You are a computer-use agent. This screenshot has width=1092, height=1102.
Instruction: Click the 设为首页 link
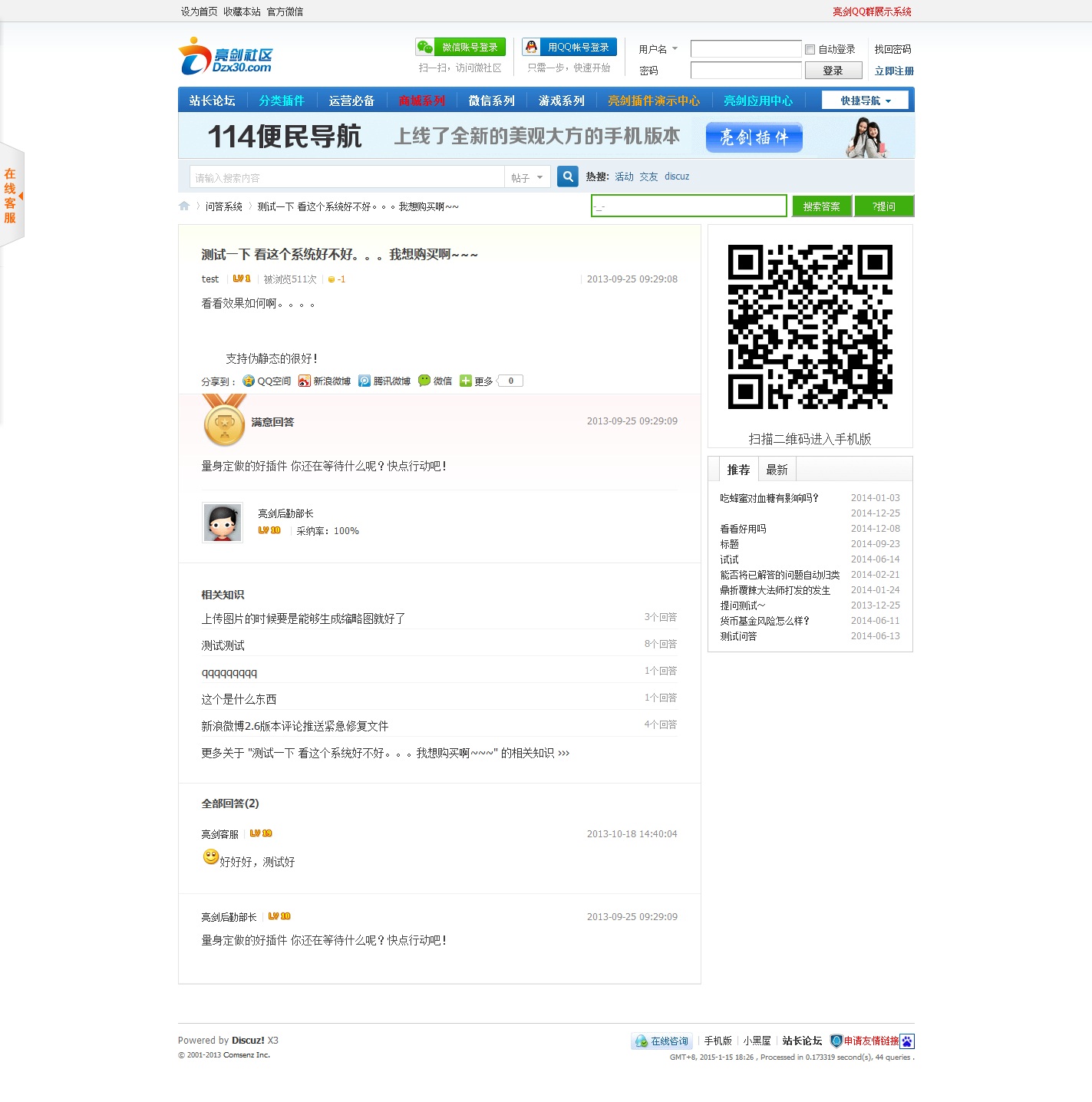(x=199, y=12)
